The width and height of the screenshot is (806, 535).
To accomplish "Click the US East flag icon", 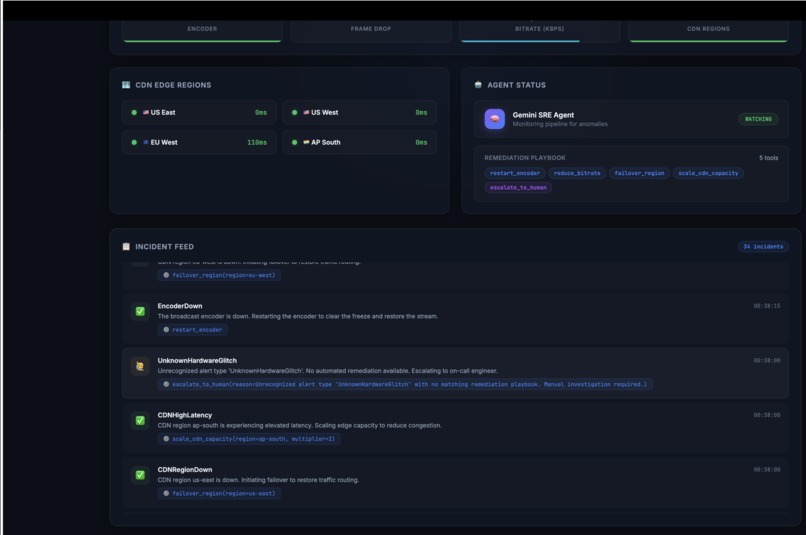I will 146,112.
